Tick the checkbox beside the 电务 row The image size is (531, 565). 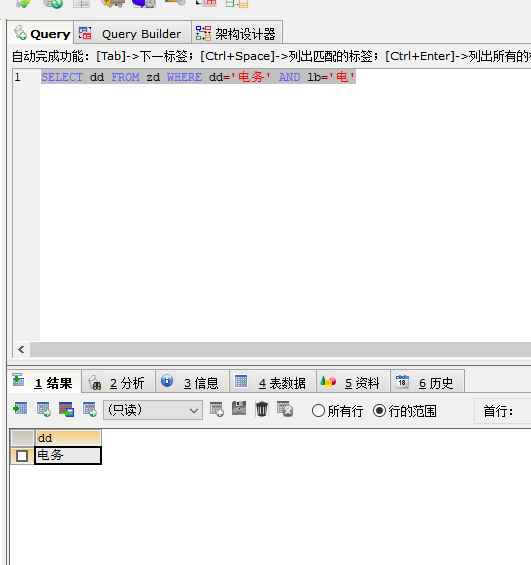(22, 456)
